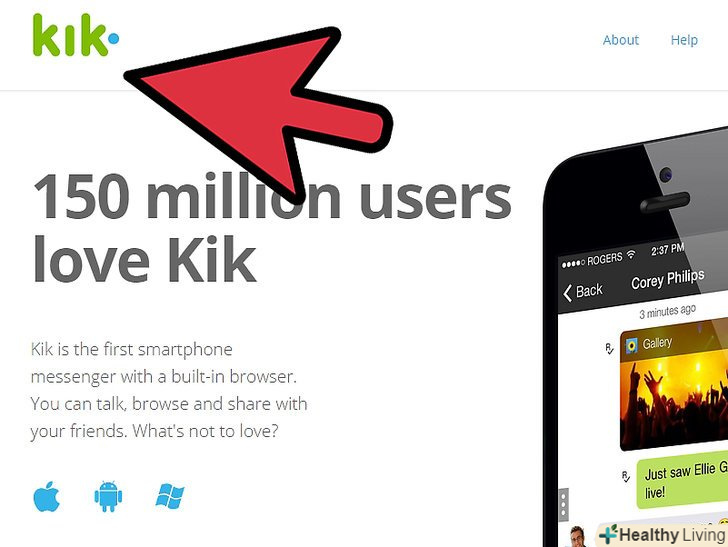728x547 pixels.
Task: Click the read receipt icon beside green bubble
Action: (626, 476)
